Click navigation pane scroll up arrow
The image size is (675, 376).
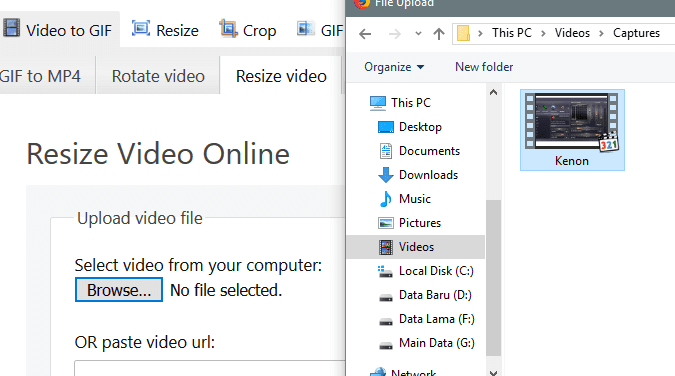click(x=493, y=92)
